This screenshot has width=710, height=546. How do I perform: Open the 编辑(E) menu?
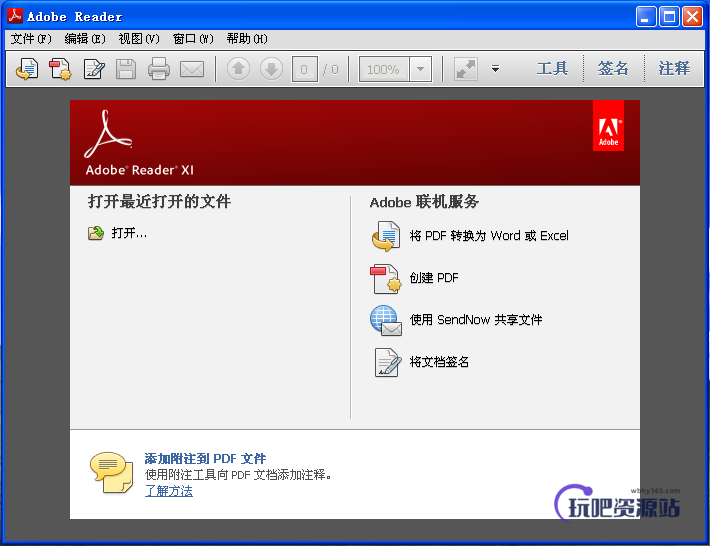[x=85, y=39]
